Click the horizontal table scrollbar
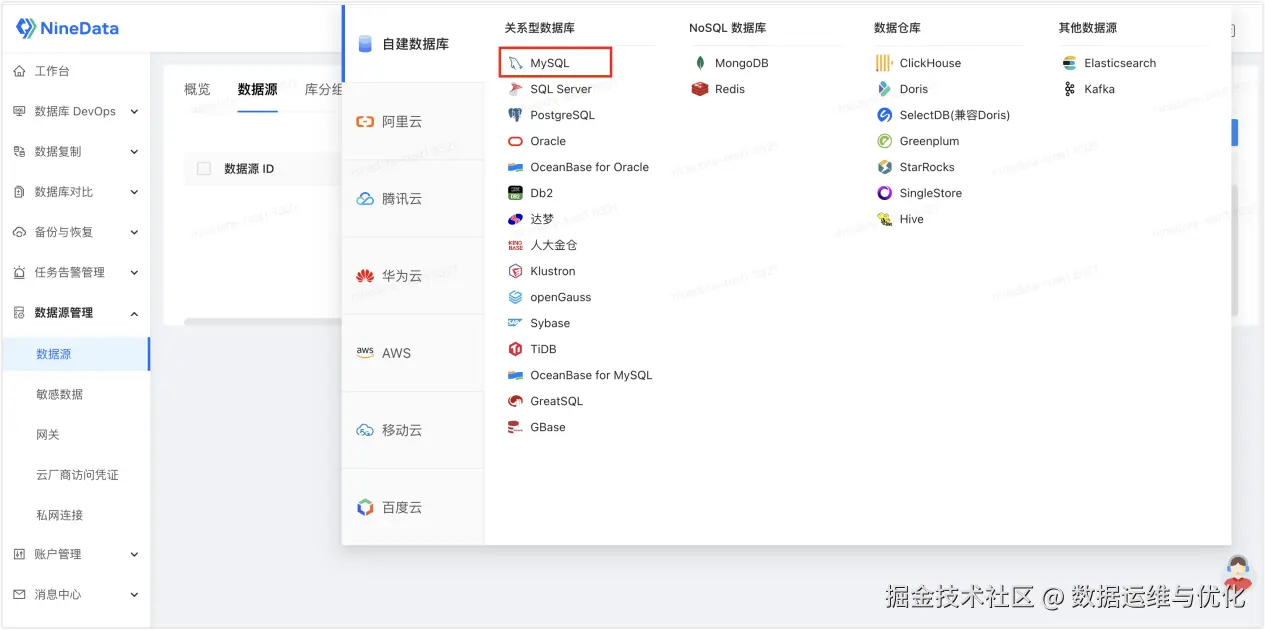Viewport: 1265px width, 630px height. [x=264, y=321]
